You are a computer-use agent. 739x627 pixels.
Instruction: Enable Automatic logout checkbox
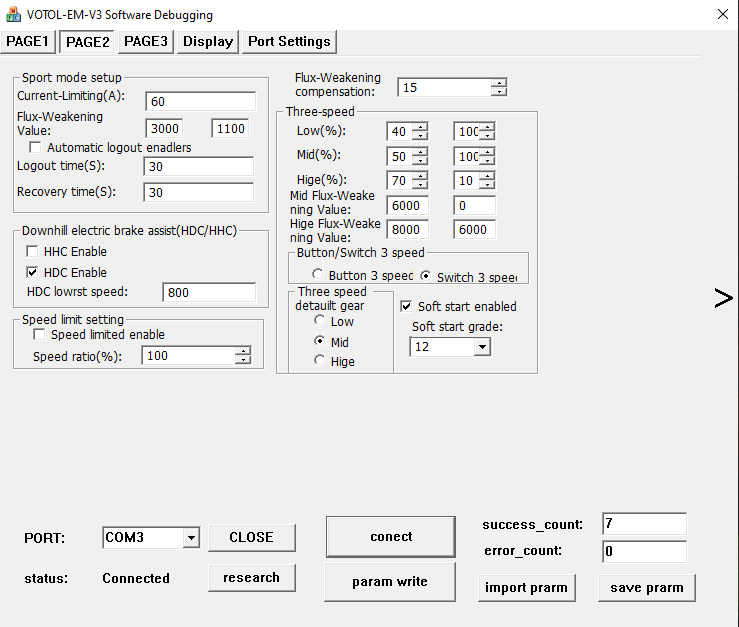[38, 148]
